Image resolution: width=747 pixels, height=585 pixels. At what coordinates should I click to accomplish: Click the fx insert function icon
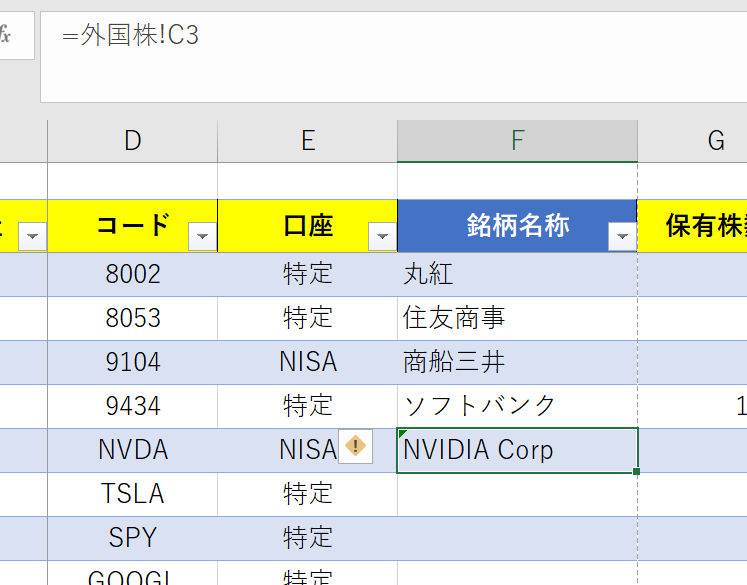coord(5,35)
